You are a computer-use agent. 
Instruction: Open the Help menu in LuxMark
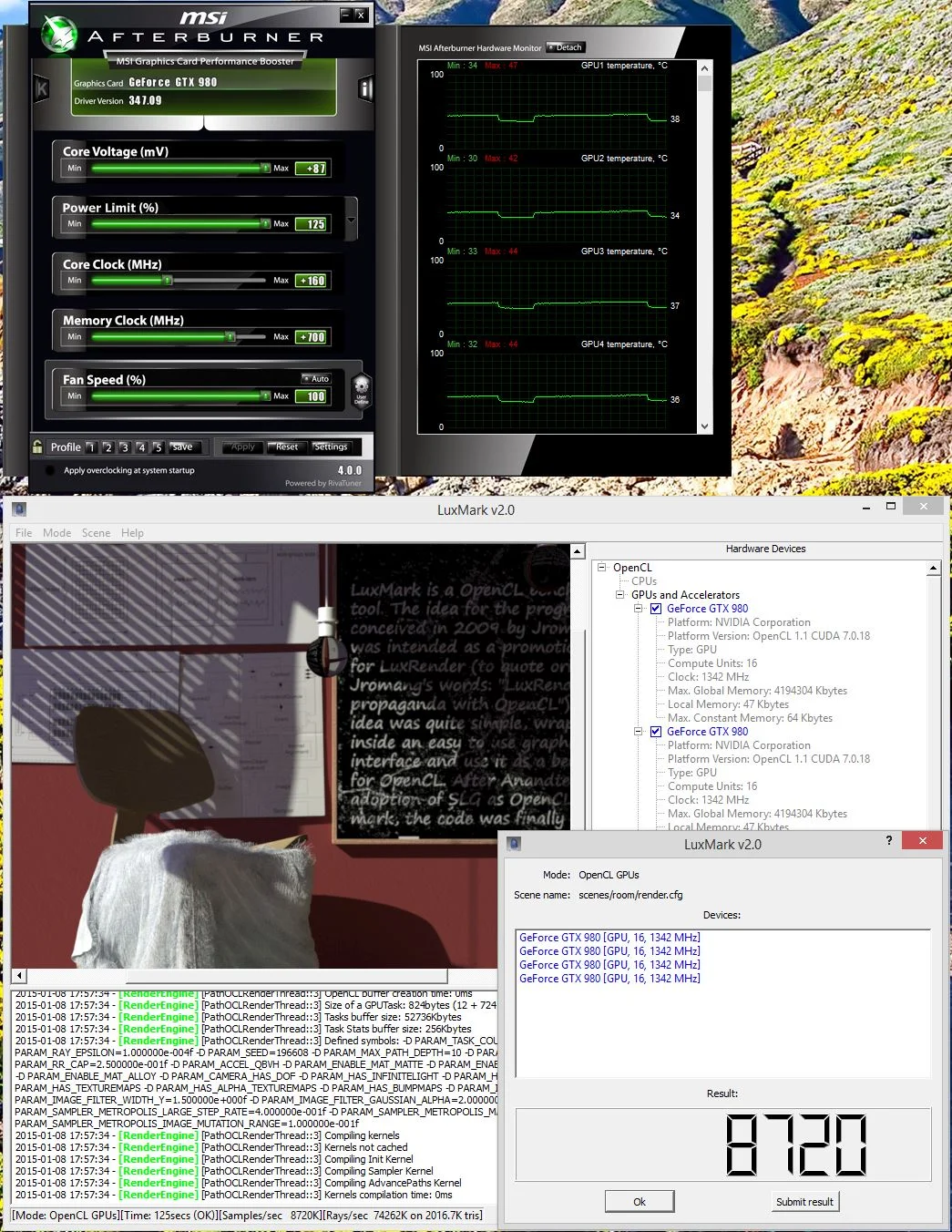pos(132,533)
